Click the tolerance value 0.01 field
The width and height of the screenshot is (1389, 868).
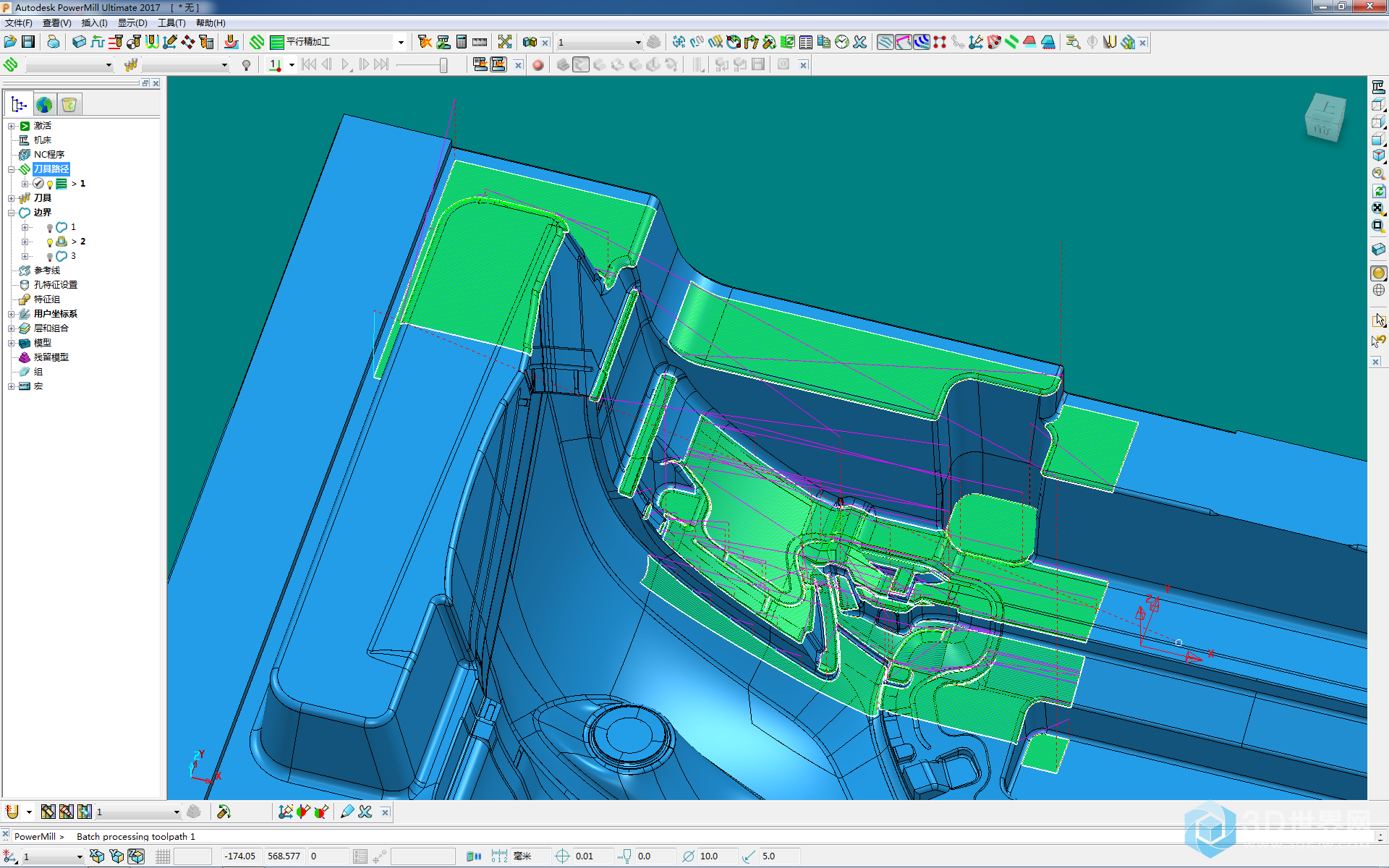pyautogui.click(x=593, y=856)
